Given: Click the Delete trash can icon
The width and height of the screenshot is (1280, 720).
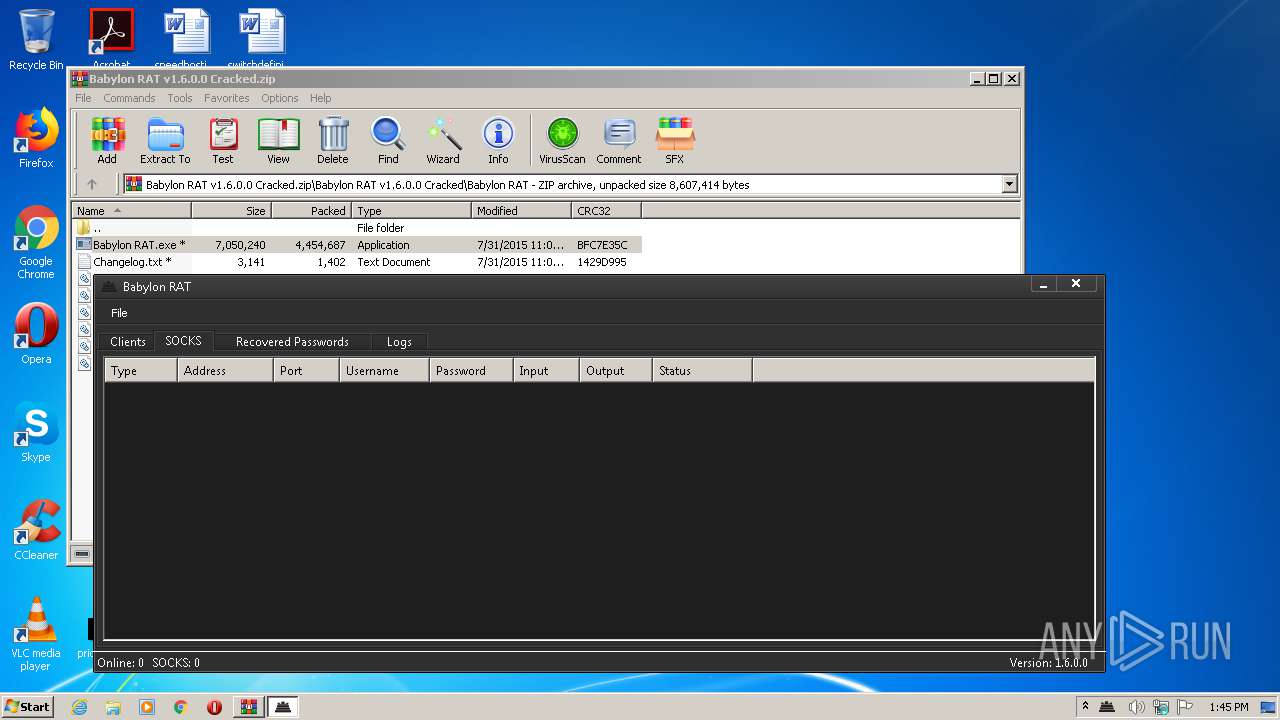Looking at the screenshot, I should 333,140.
